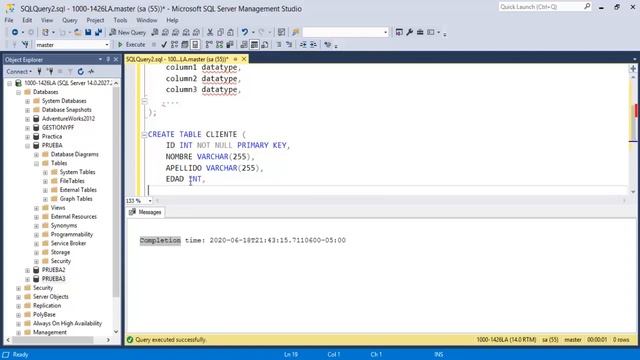This screenshot has width=640, height=360.
Task: Click the editor vertical scrollbar
Action: [633, 133]
